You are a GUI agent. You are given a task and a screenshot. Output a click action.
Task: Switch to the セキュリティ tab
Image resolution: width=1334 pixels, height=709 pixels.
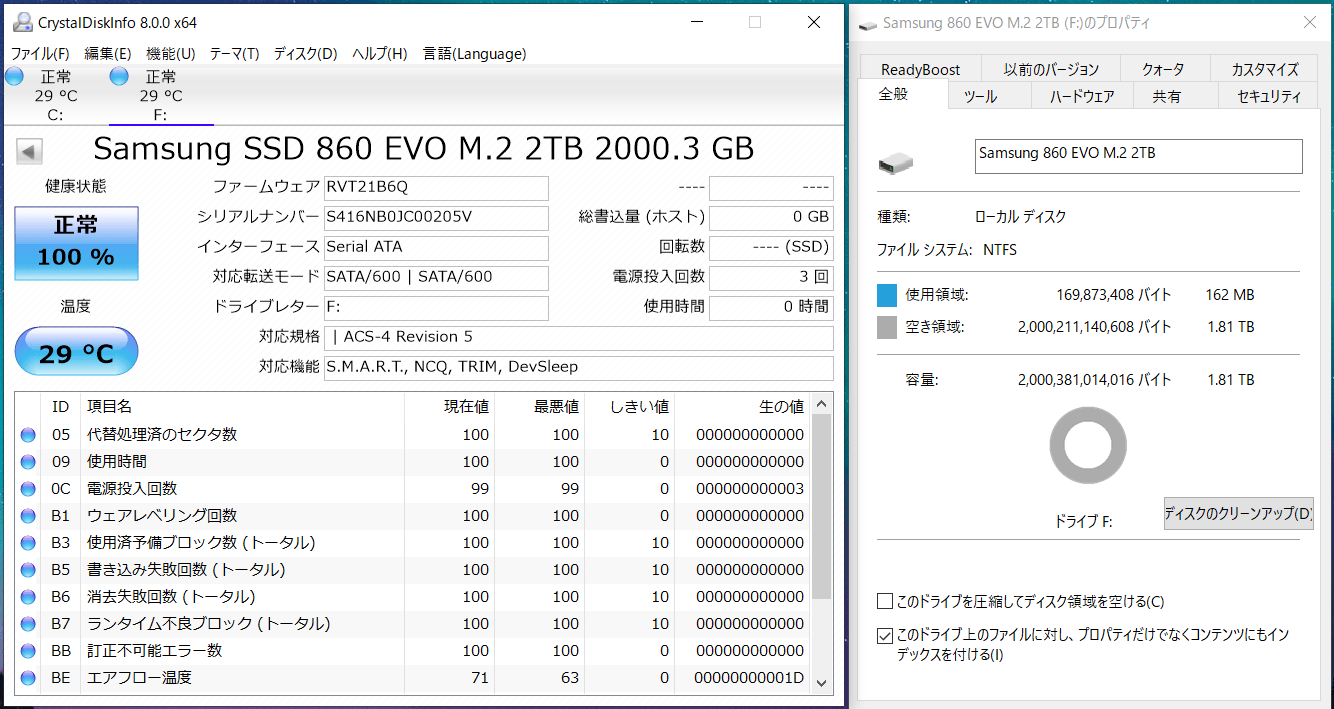coord(1269,96)
